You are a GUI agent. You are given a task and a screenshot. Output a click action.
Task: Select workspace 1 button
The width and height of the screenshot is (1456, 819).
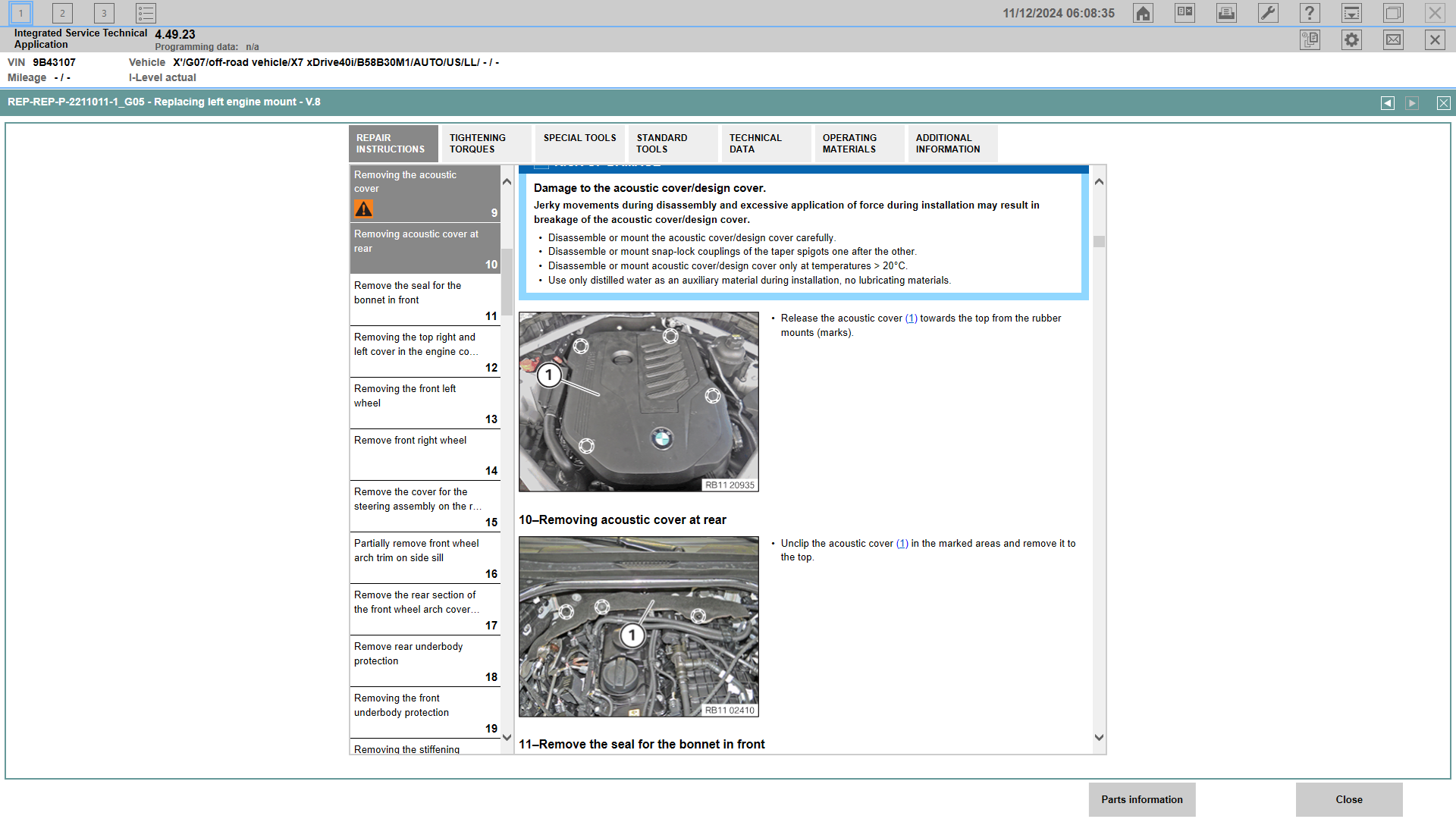[20, 13]
